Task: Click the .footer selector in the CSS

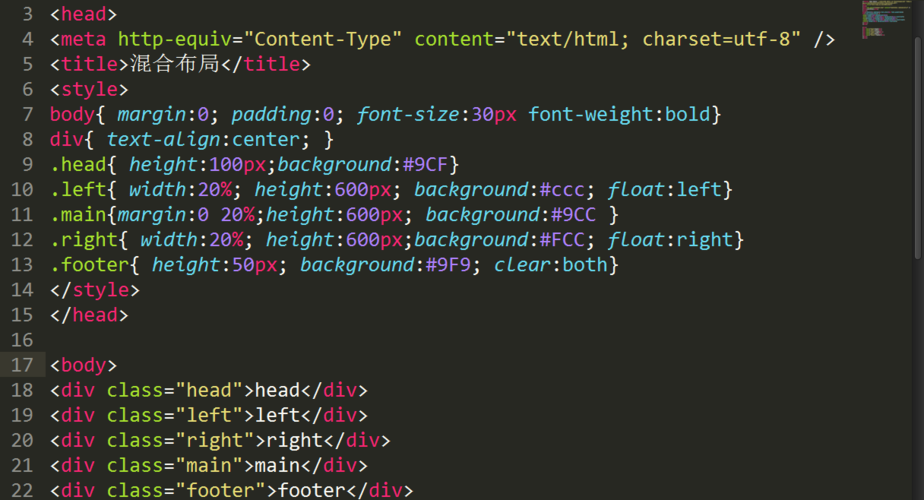Action: [90, 264]
